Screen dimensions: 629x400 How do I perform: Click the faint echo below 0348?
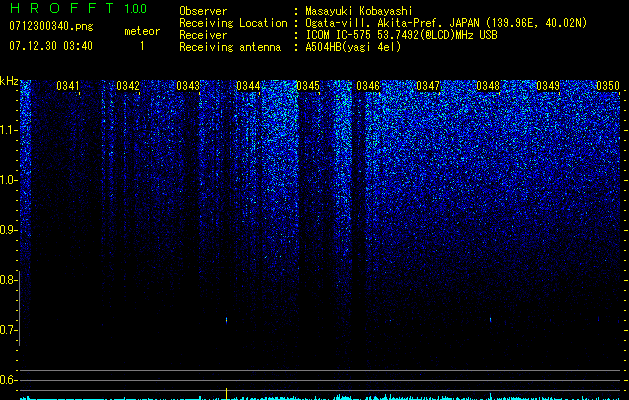(x=490, y=319)
